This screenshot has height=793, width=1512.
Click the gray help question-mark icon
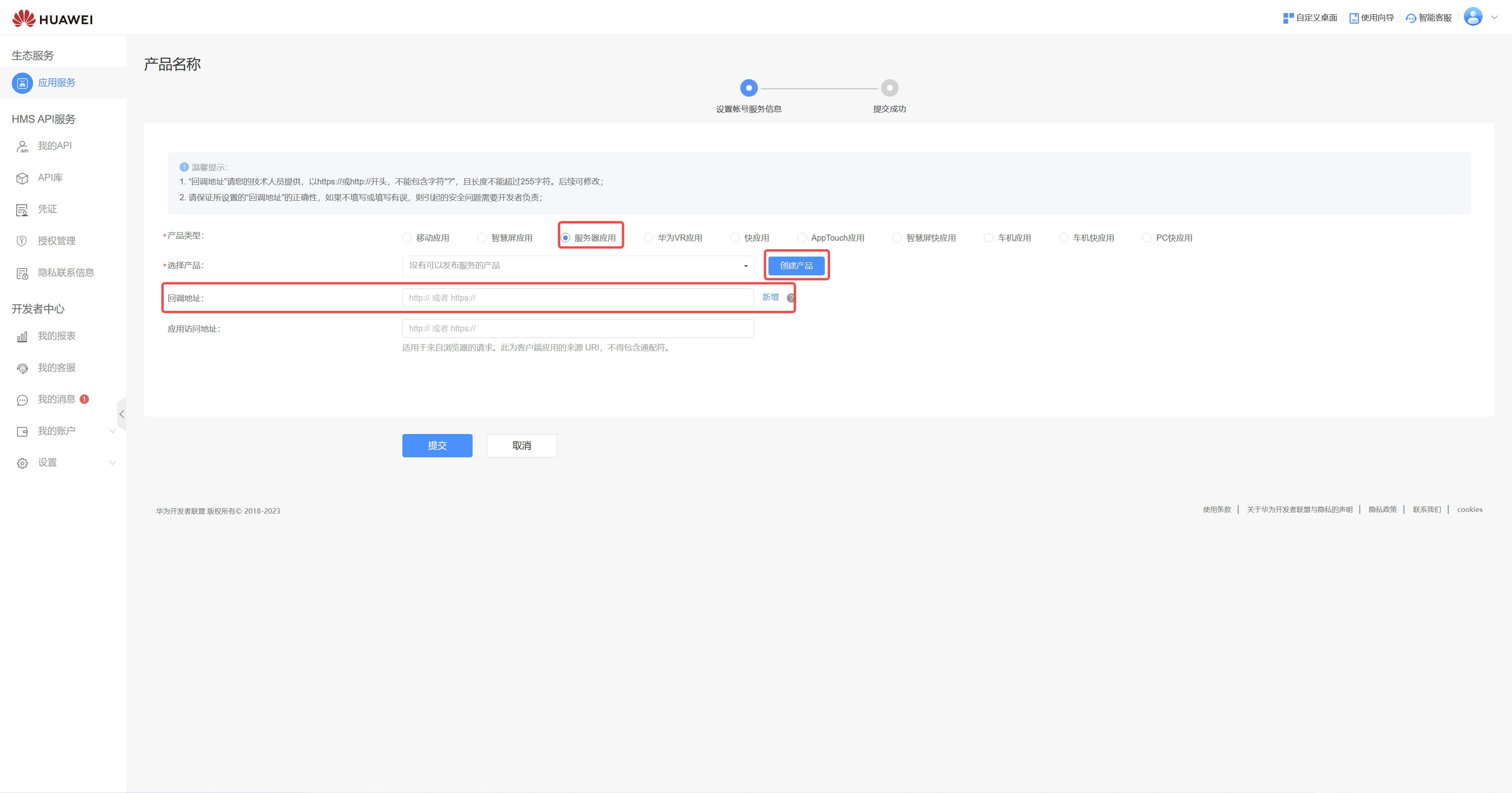[790, 298]
